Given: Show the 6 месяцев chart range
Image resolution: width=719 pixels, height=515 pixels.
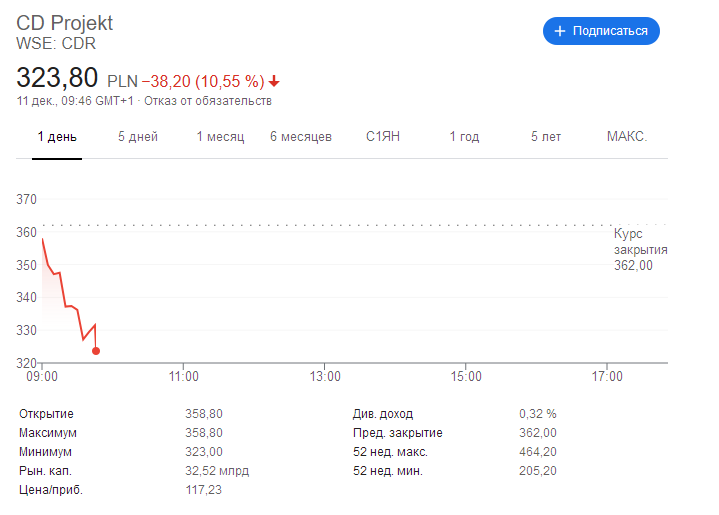Looking at the screenshot, I should coord(301,137).
